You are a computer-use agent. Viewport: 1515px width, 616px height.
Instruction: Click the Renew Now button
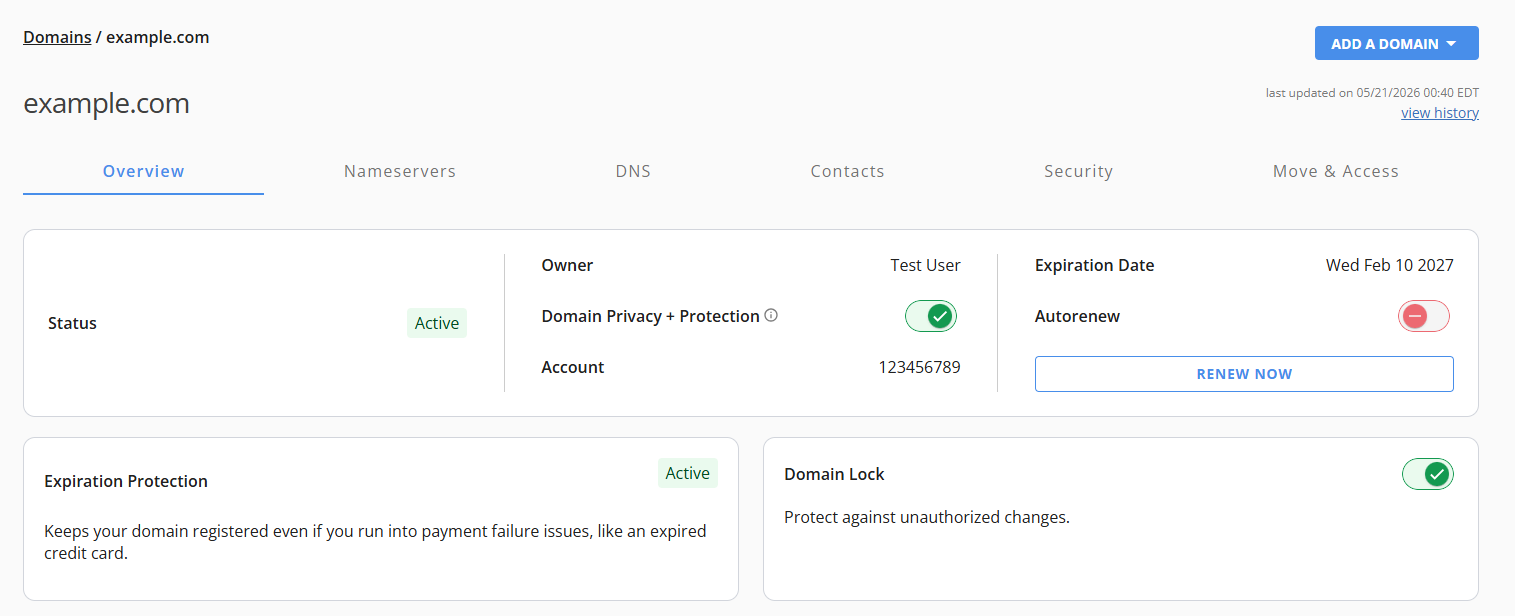point(1244,374)
